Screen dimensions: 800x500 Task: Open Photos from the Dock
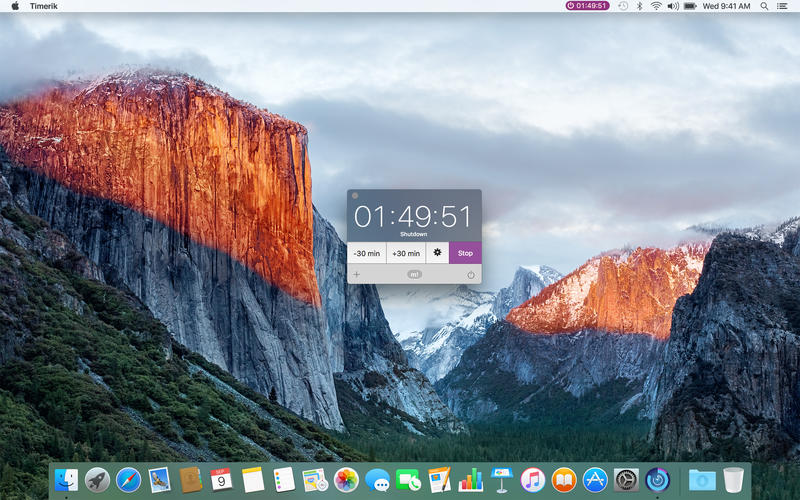point(346,480)
